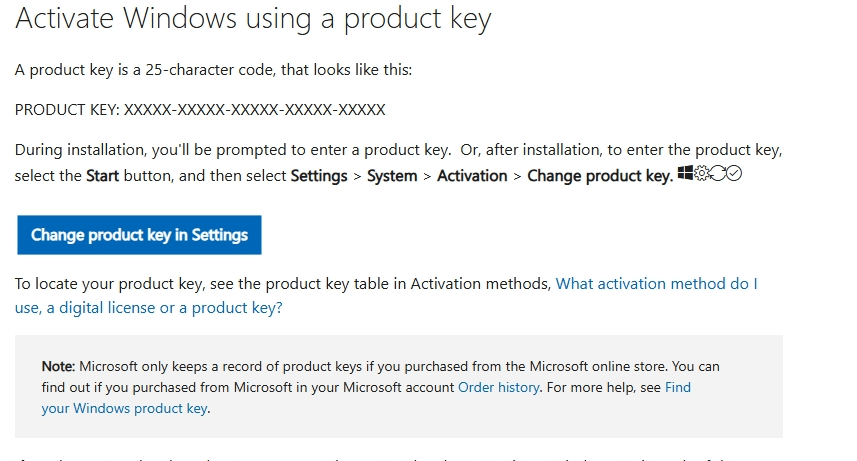Open the 'What activation method do I use' link
Image resolution: width=857 pixels, height=461 pixels.
656,284
